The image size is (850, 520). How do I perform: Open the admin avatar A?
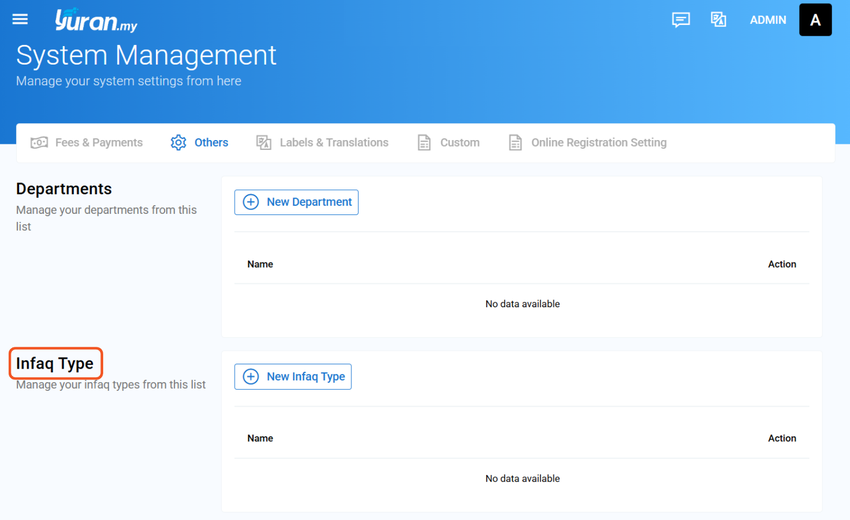tap(815, 20)
